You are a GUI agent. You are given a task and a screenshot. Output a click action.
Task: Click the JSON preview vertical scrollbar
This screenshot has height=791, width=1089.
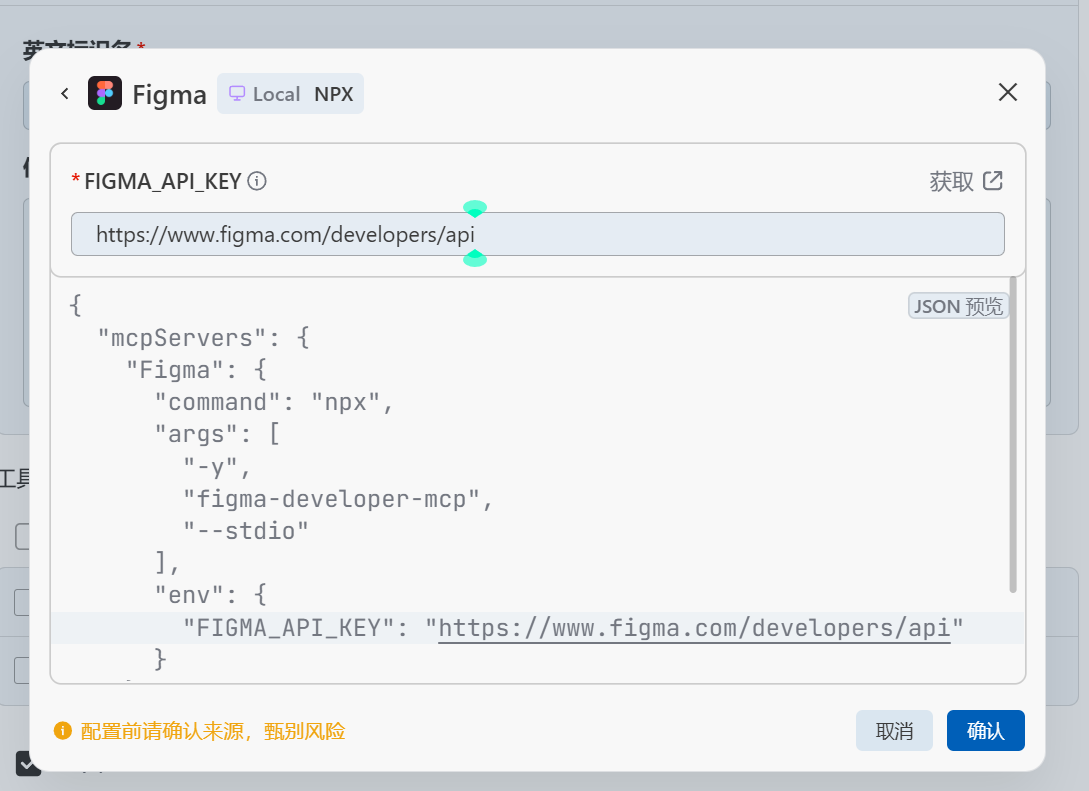tap(1013, 435)
